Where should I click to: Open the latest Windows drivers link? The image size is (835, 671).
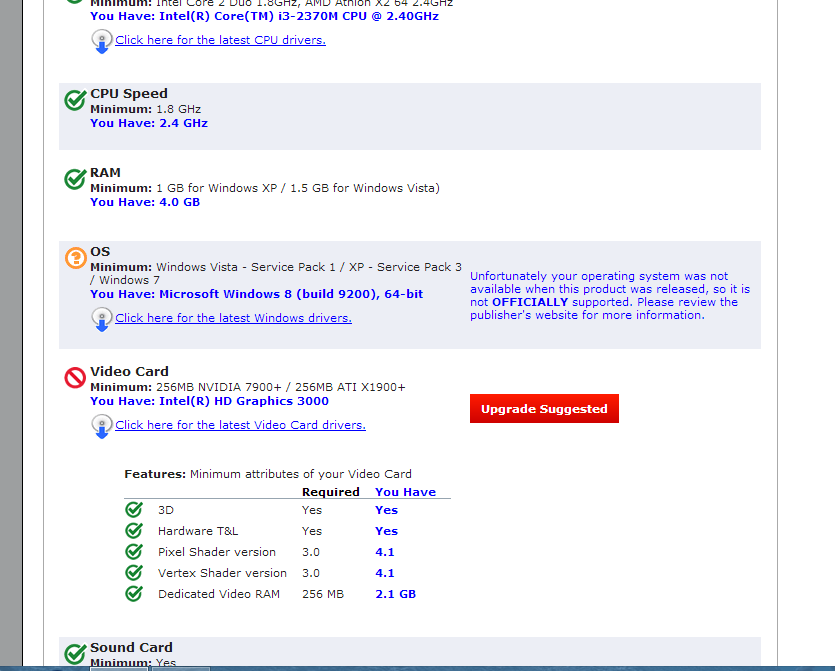pyautogui.click(x=233, y=318)
